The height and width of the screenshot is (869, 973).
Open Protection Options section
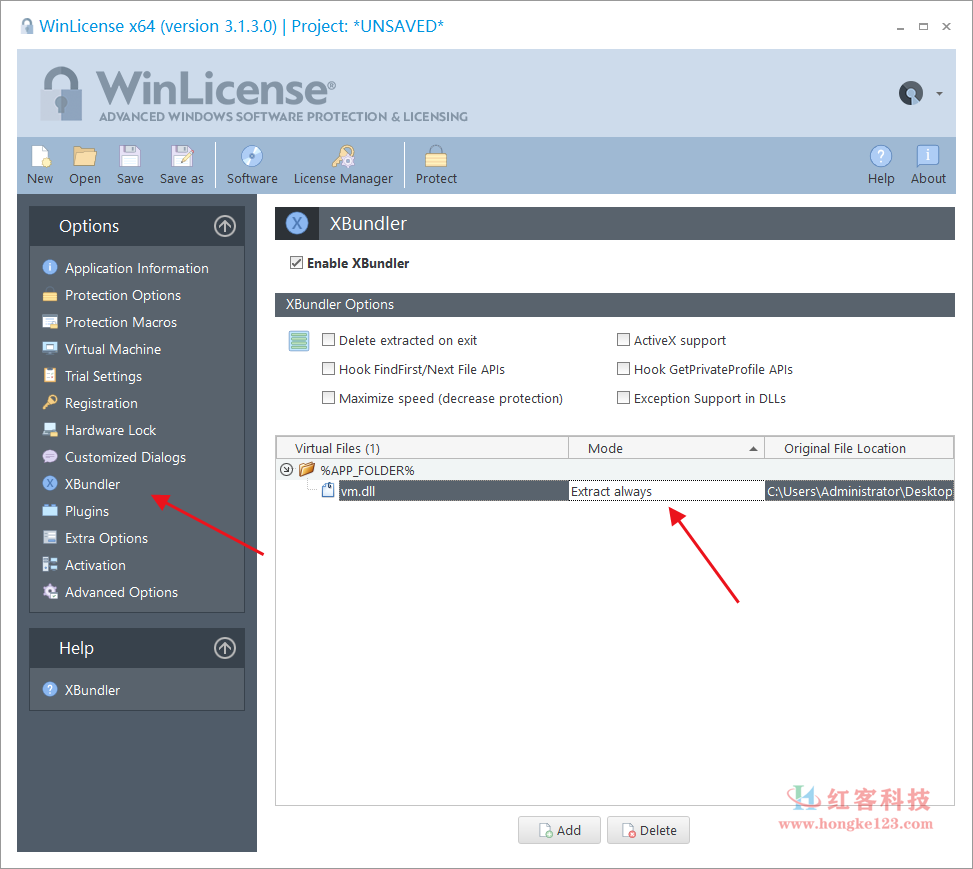point(123,295)
